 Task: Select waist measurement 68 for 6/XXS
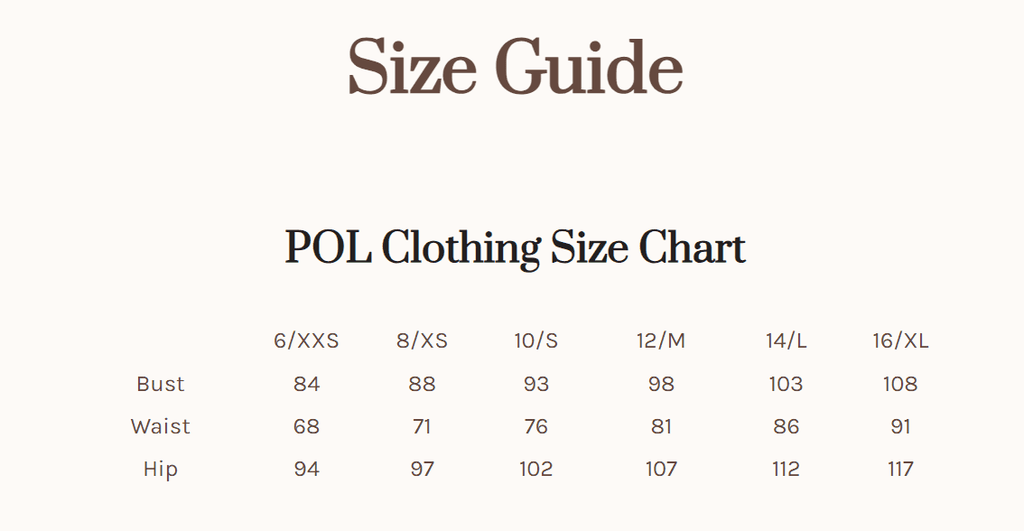pyautogui.click(x=306, y=427)
